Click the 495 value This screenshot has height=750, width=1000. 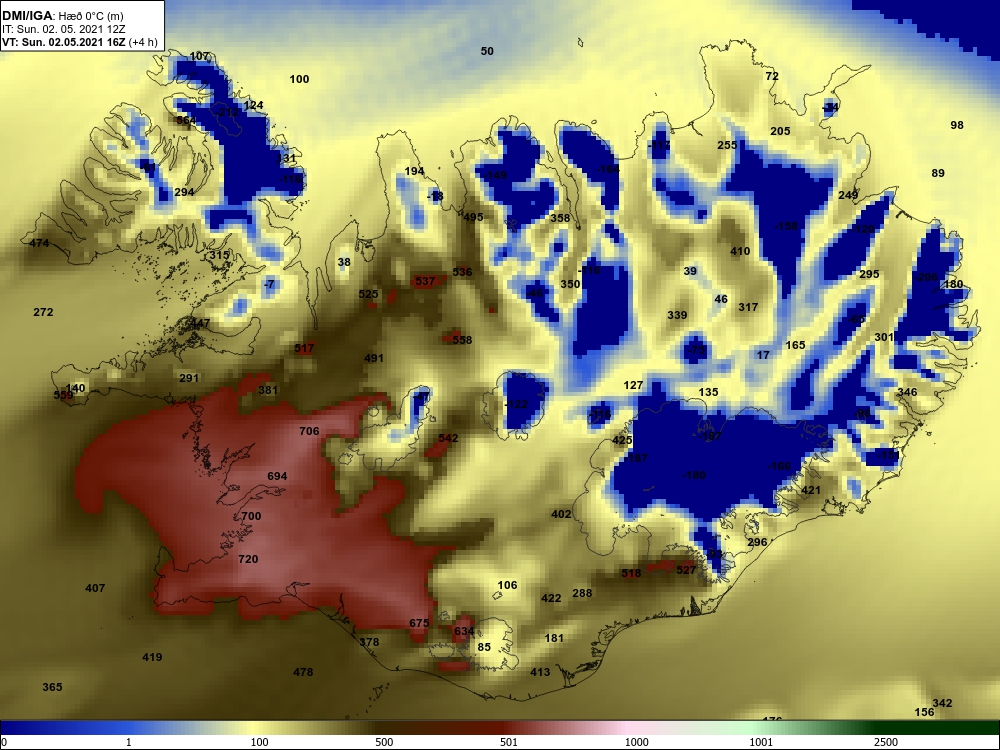473,217
